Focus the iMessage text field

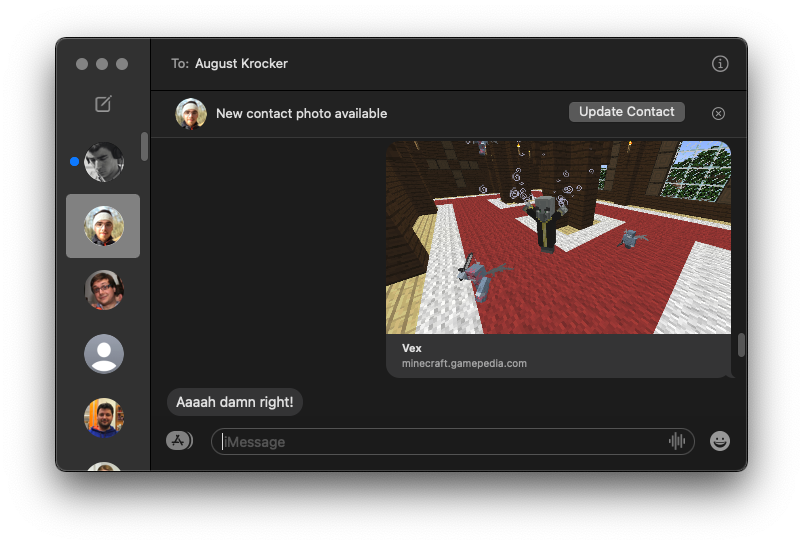pos(440,441)
